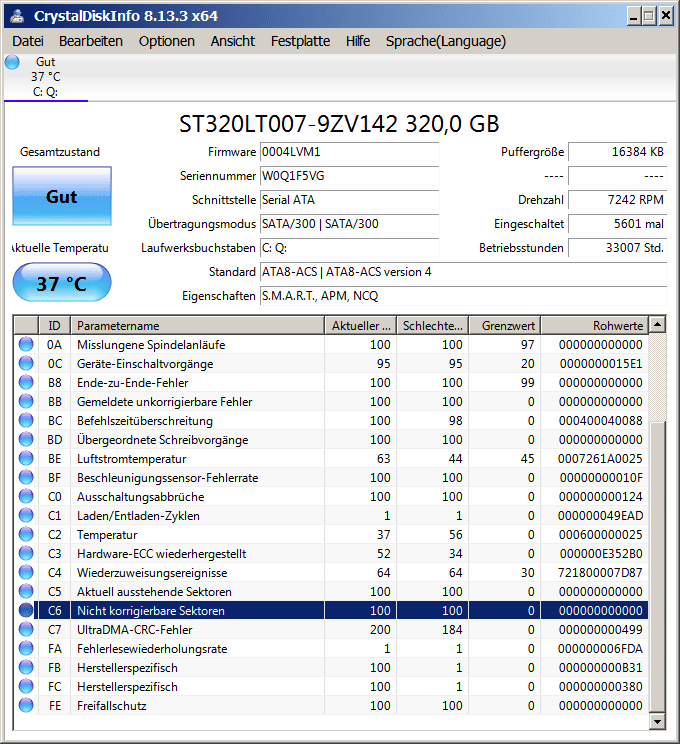Open the Datei menu
Screen dimensions: 680x744
(x=28, y=41)
